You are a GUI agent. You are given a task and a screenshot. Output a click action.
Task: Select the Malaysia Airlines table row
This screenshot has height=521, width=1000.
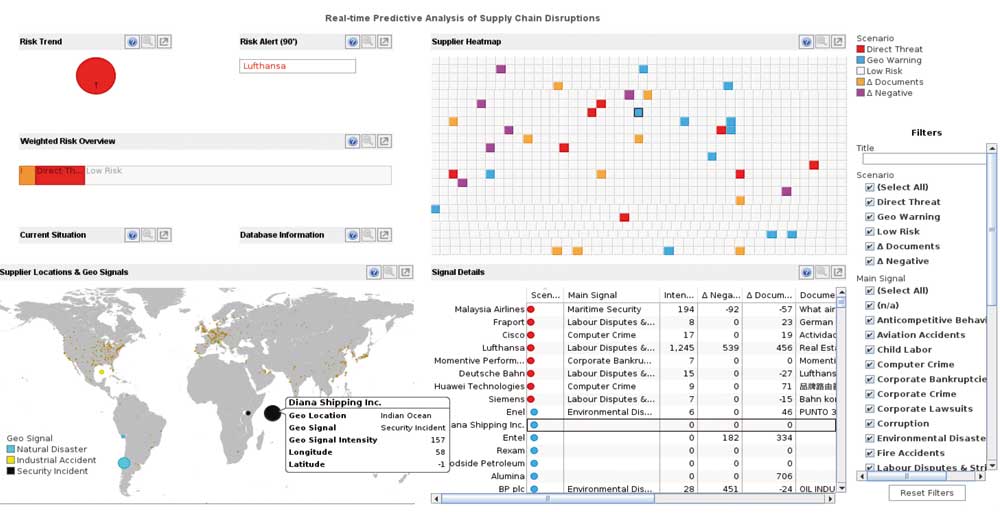pos(633,309)
